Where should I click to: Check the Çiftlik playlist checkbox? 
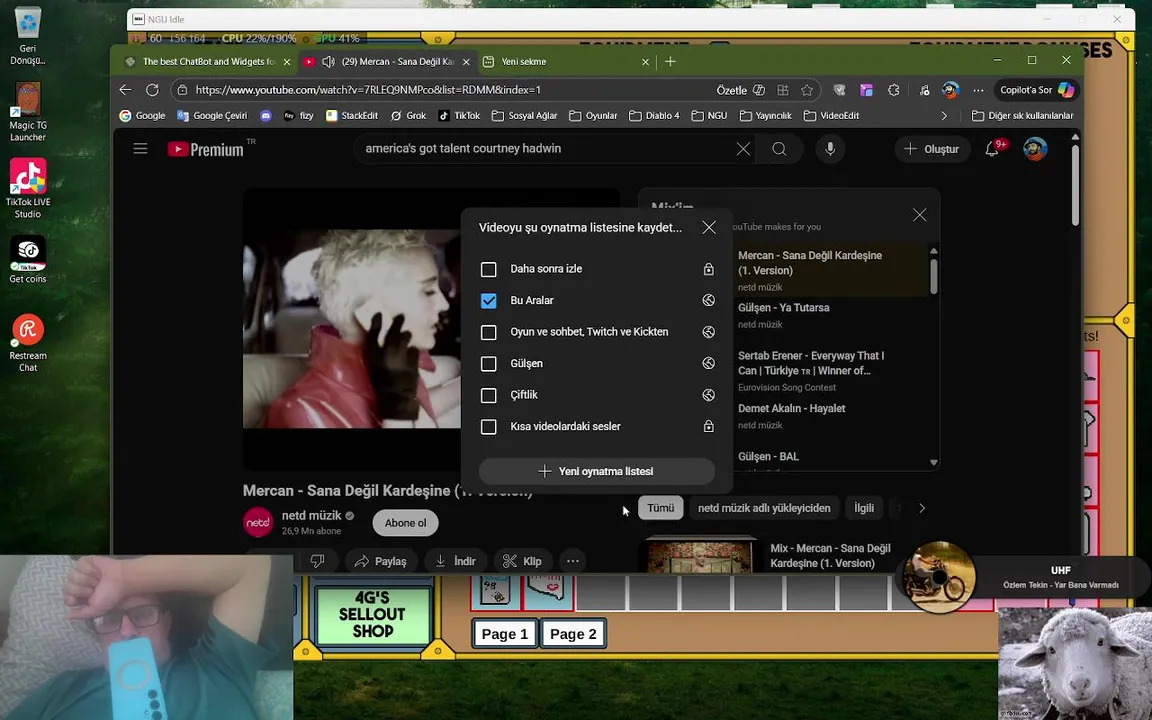click(x=489, y=395)
